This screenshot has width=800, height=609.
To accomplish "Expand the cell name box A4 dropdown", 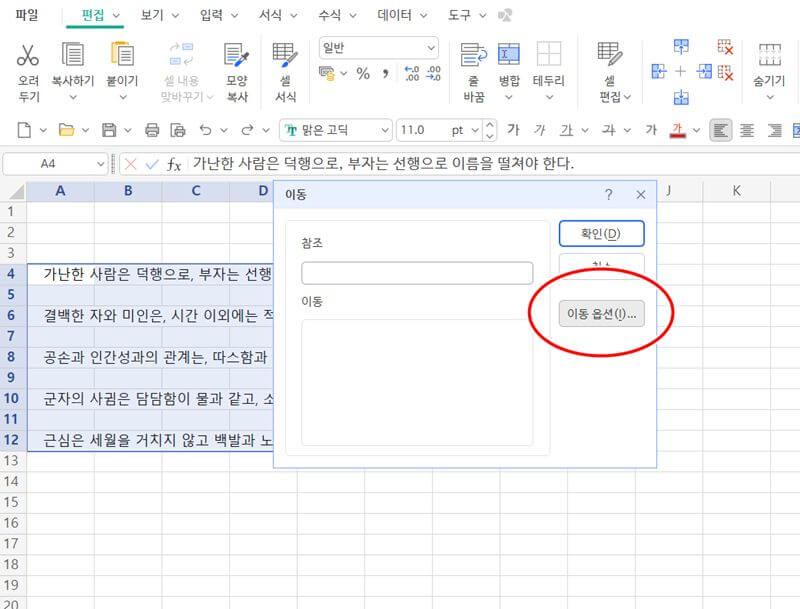I will click(x=100, y=164).
